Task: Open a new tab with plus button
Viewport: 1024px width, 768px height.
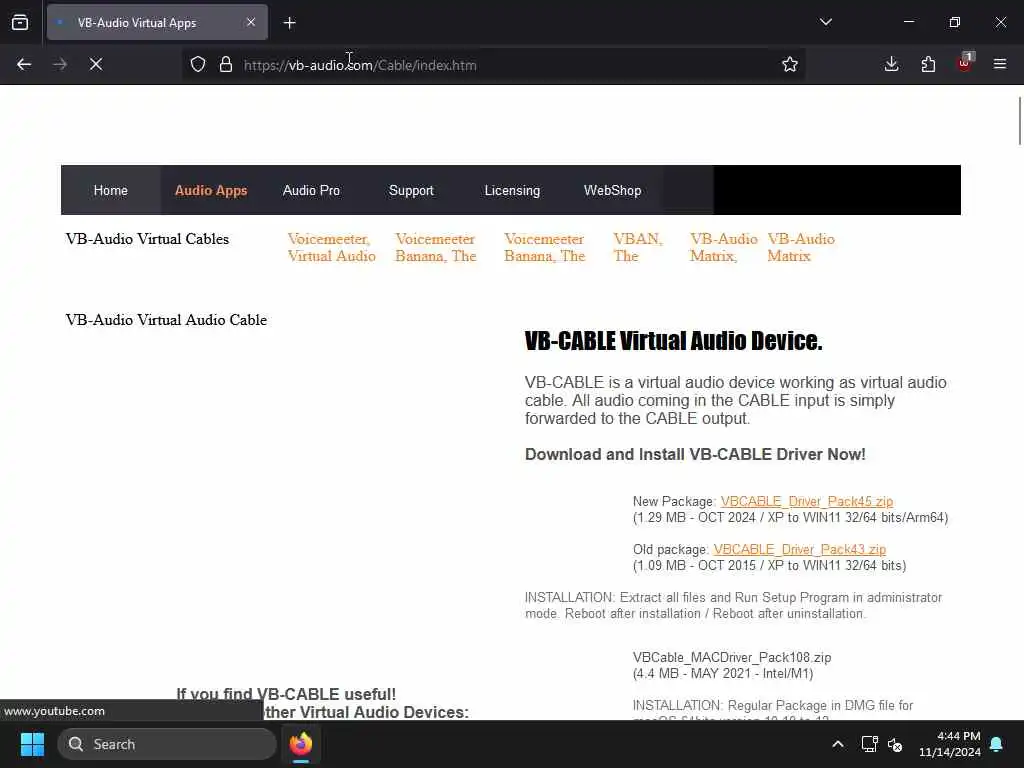Action: point(289,23)
